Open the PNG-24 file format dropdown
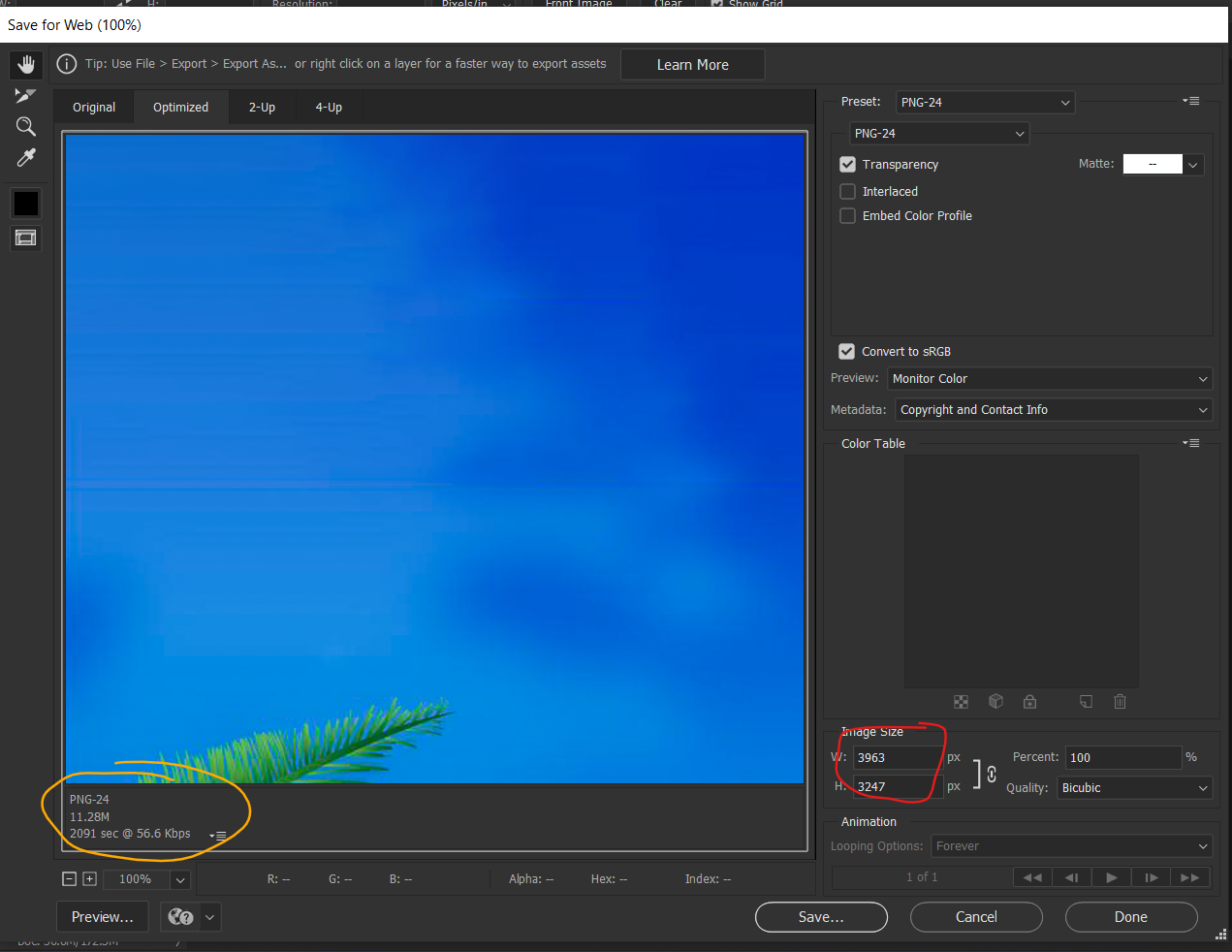 click(x=939, y=134)
